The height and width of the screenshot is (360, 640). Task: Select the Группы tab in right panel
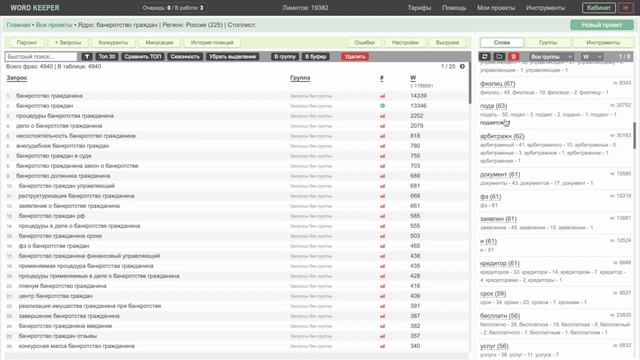click(548, 42)
